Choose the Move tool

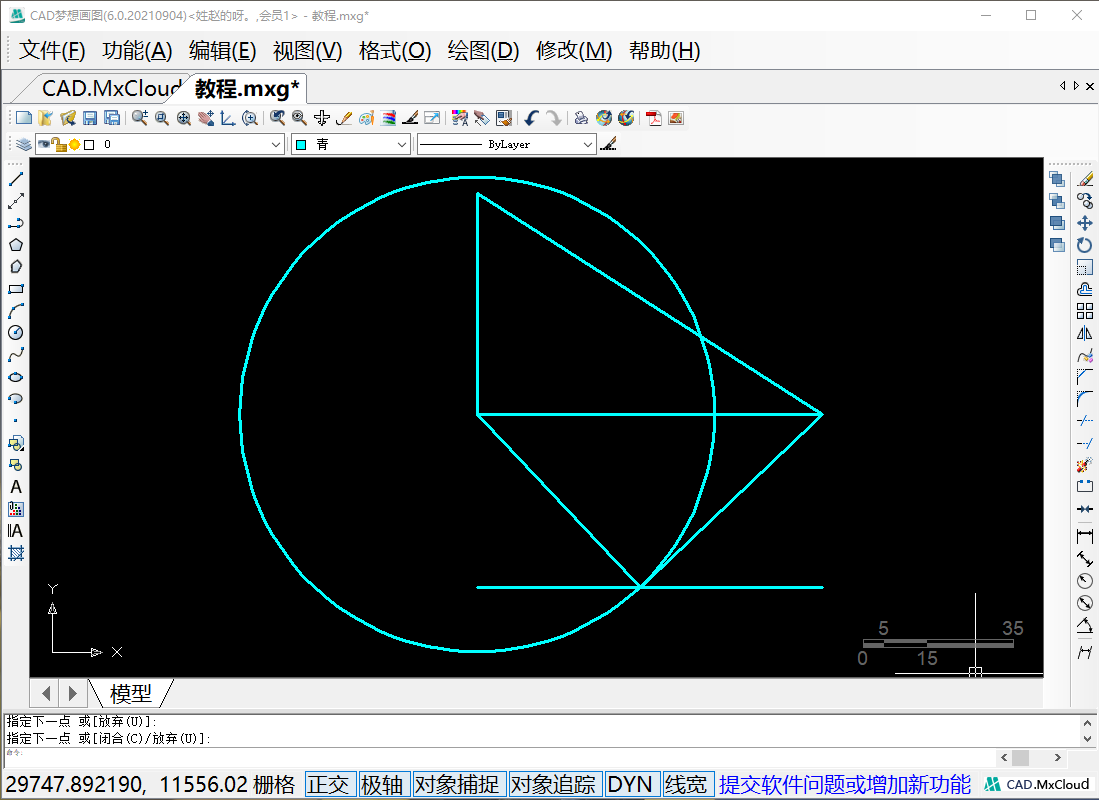1085,223
